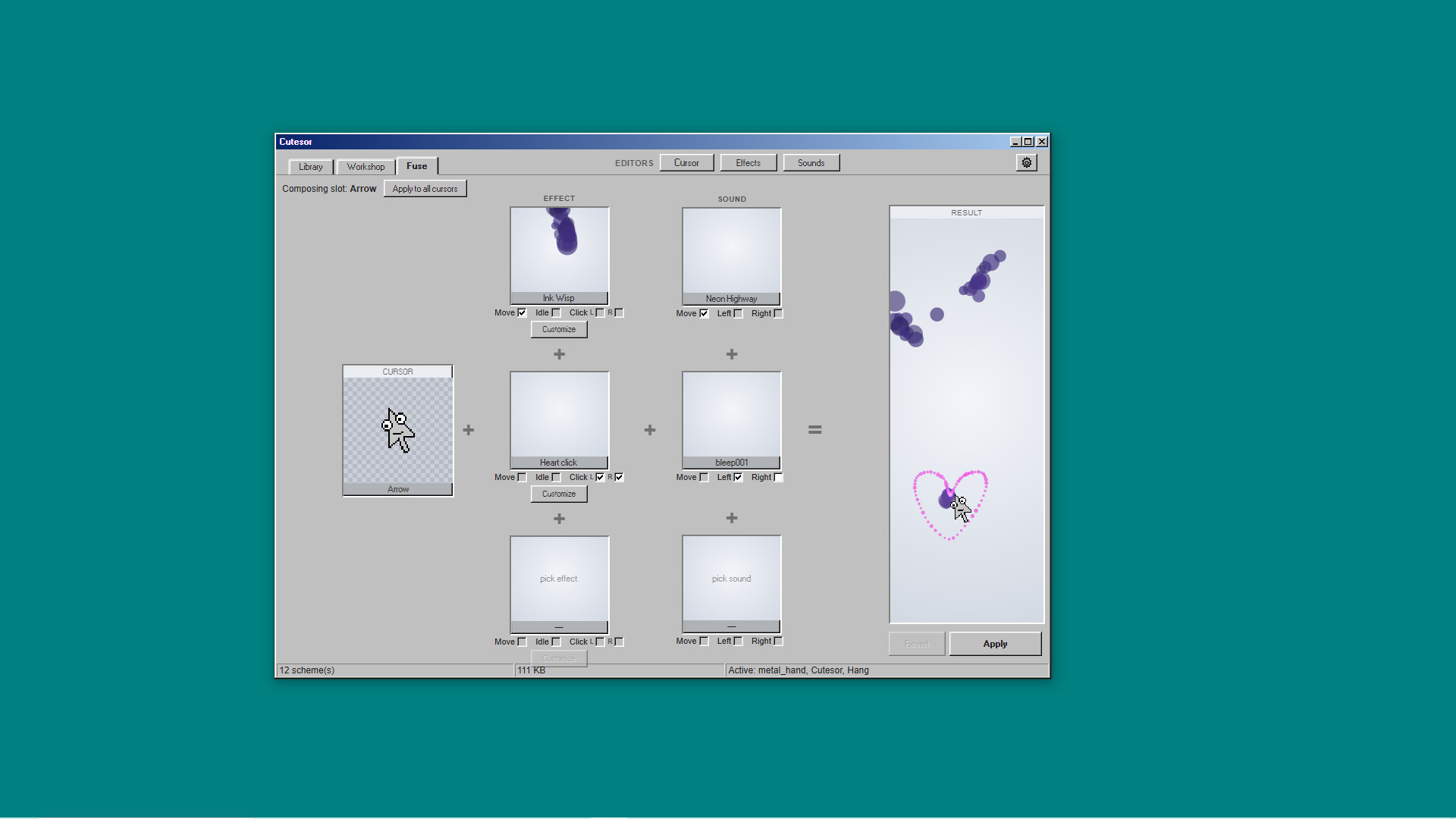Uncheck Move for Neon Highway sound
The width and height of the screenshot is (1456, 819).
click(x=704, y=313)
